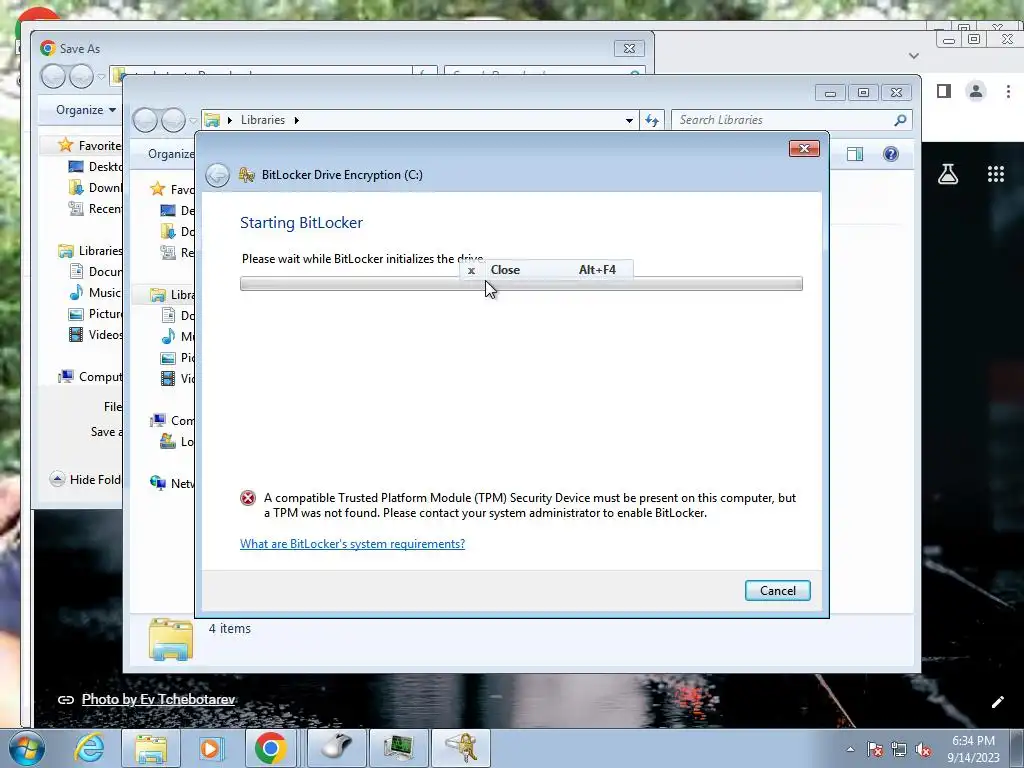Click the network tray icon

[899, 749]
